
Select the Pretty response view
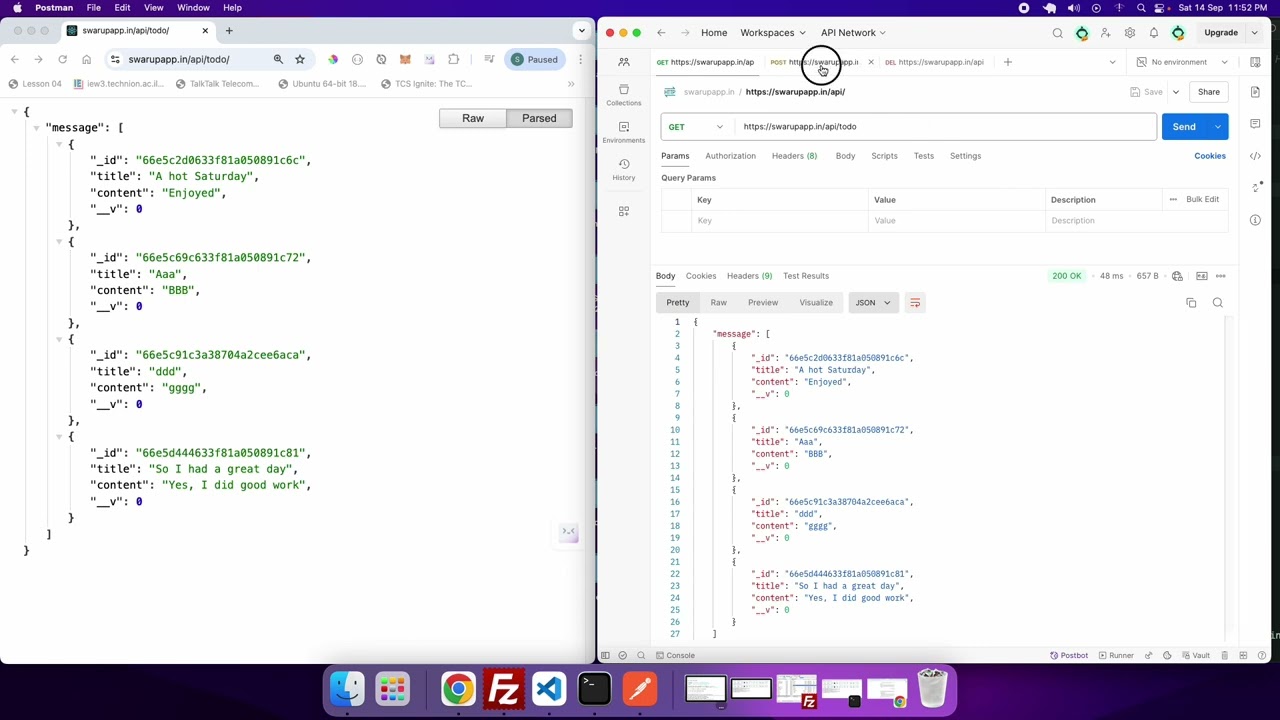(678, 302)
